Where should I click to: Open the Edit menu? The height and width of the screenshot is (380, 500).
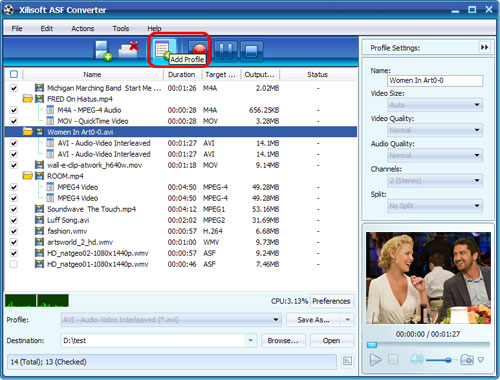pos(47,28)
